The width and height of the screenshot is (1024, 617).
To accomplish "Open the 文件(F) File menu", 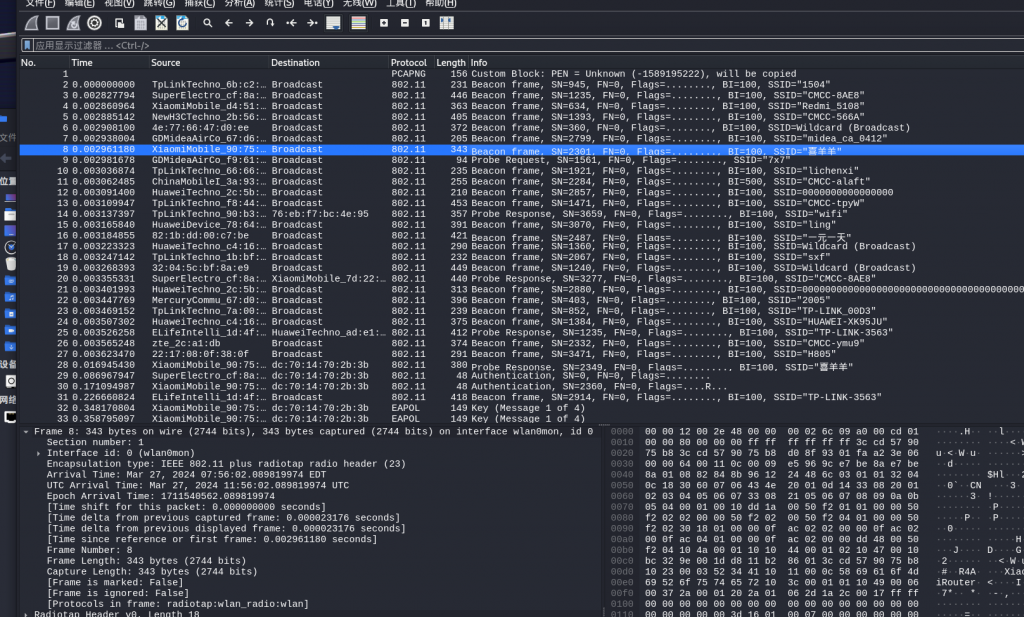I will (40, 3).
